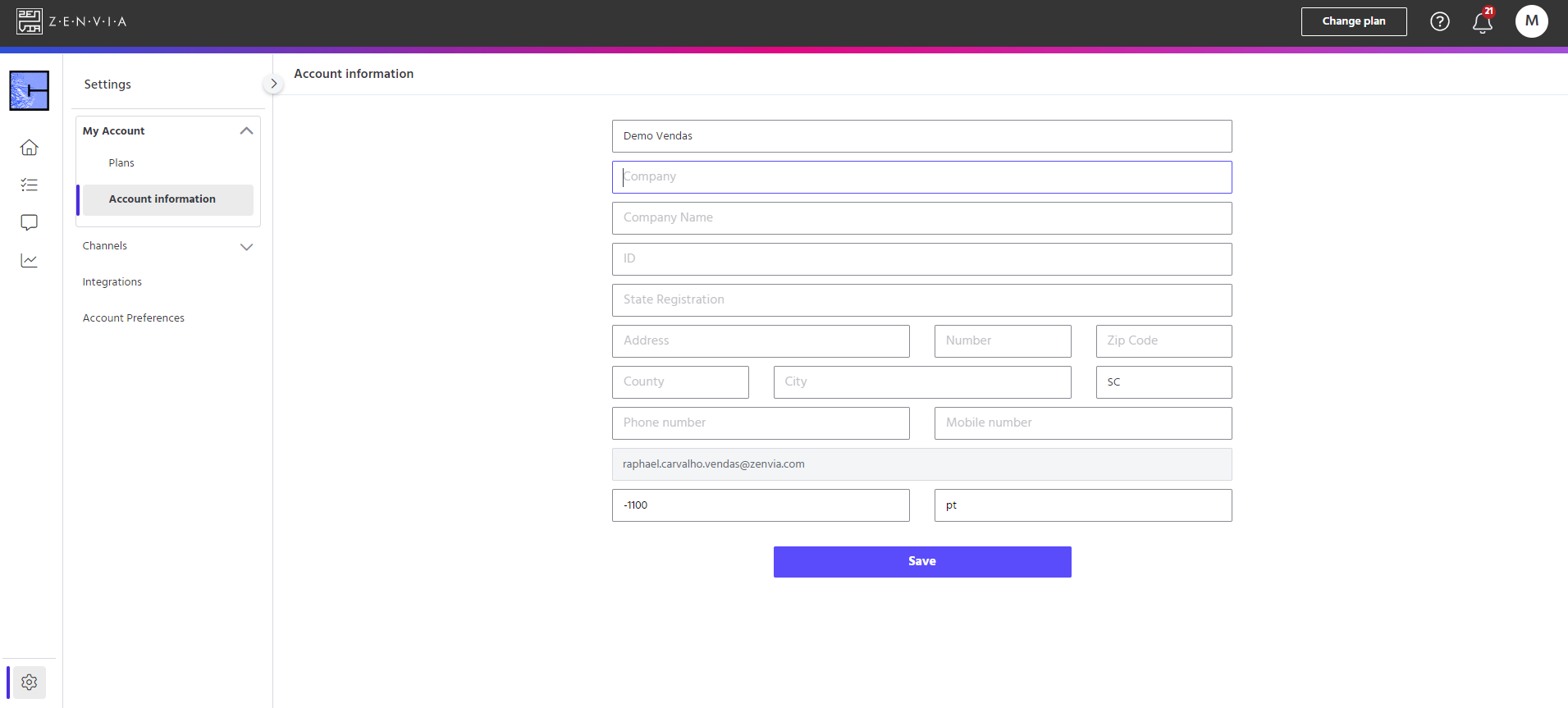
Task: Open the checklist tasks icon in sidebar
Action: tap(30, 185)
